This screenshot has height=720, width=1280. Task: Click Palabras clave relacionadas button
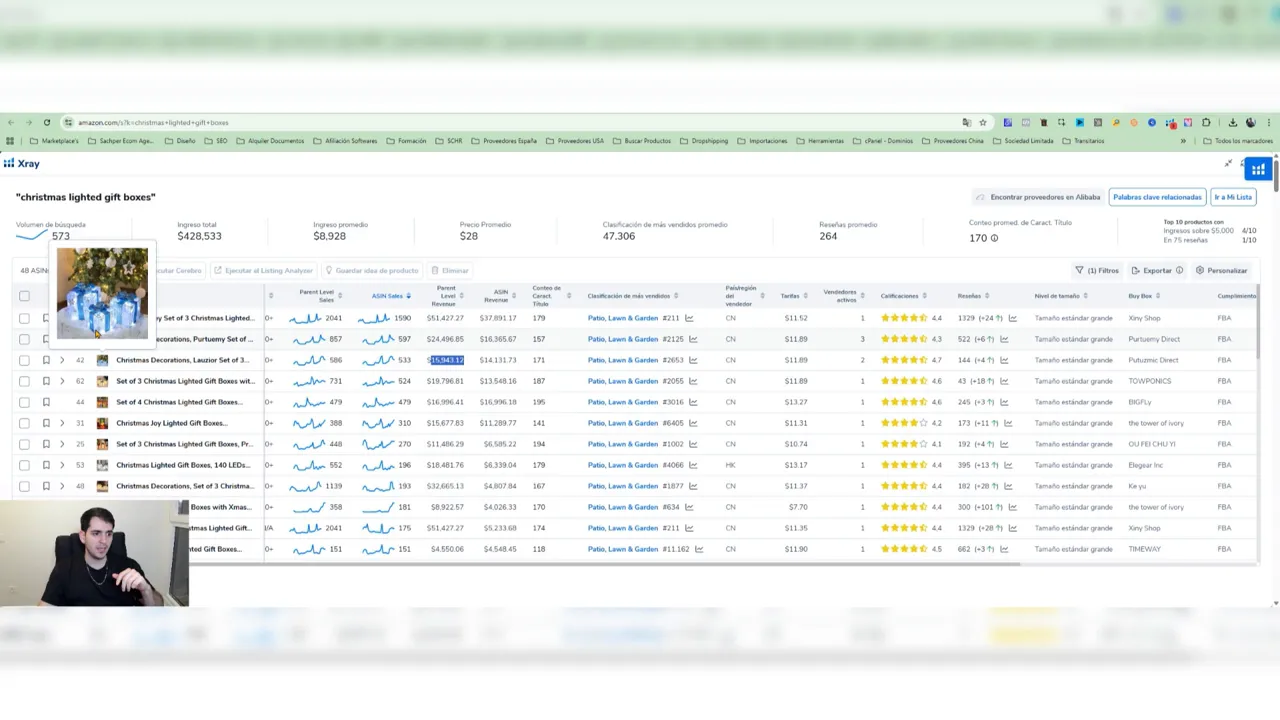click(1156, 197)
